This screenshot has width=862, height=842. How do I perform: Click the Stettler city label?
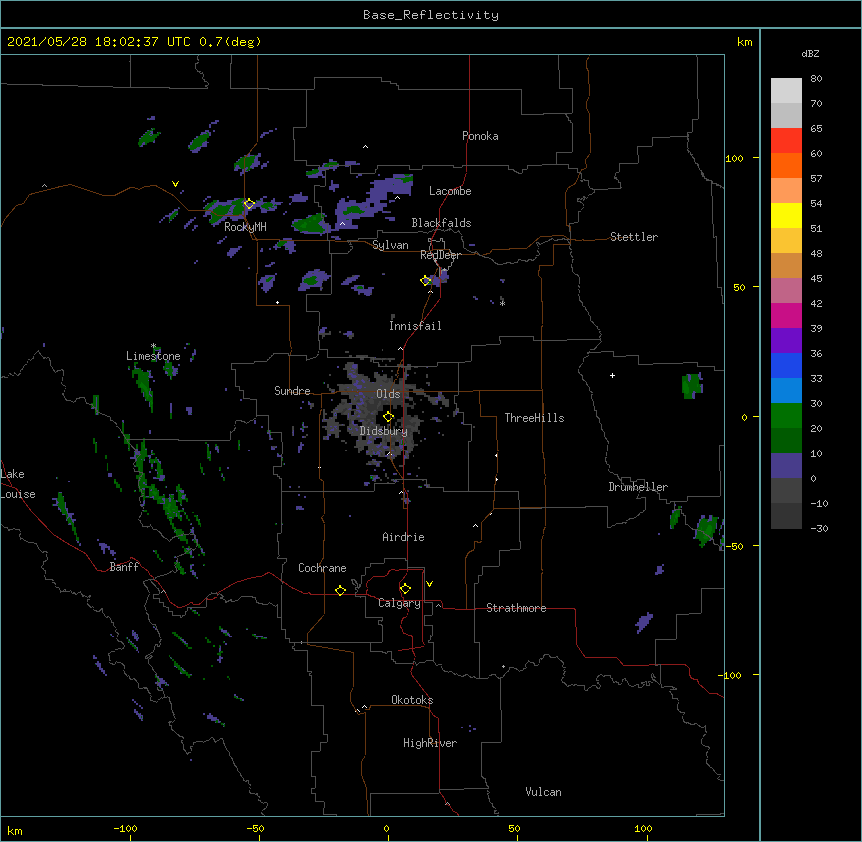point(633,237)
